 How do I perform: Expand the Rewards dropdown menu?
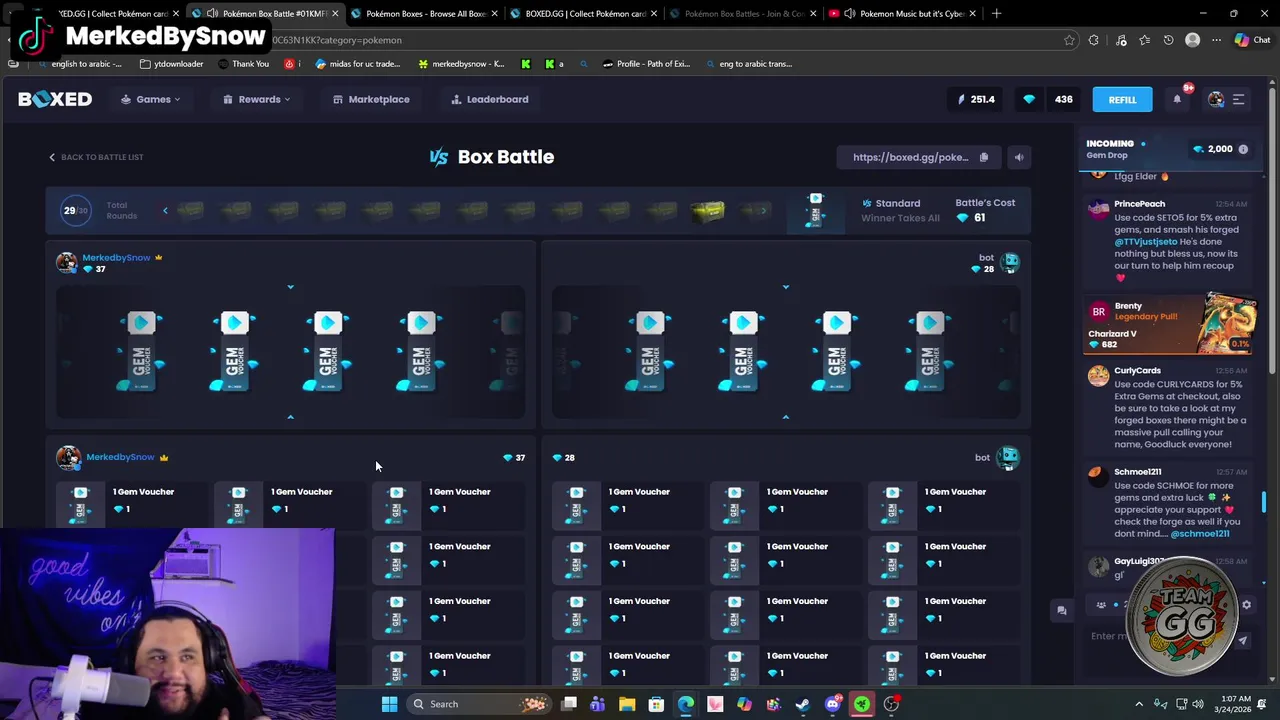pyautogui.click(x=257, y=99)
